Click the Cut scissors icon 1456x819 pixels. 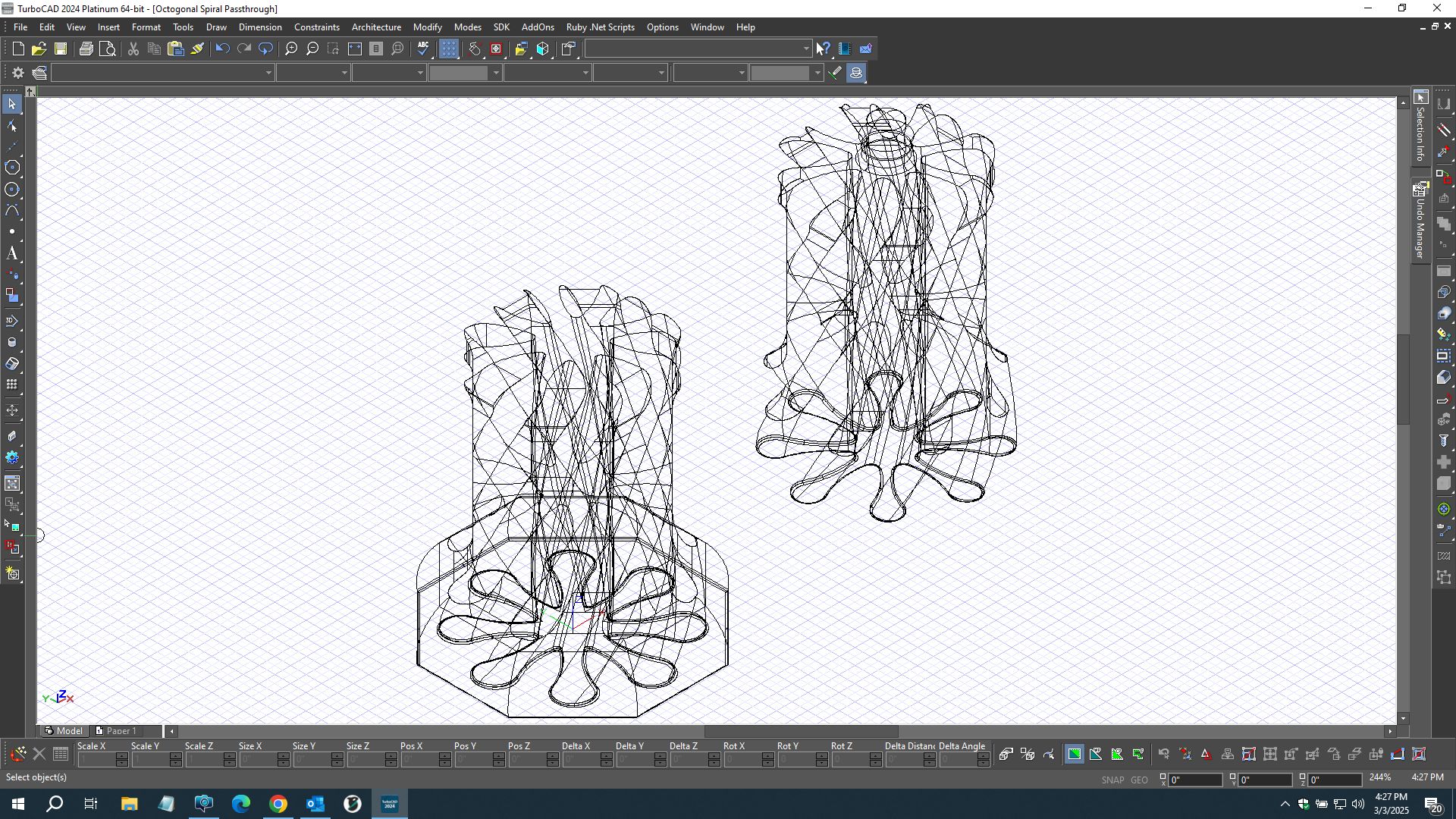click(133, 49)
